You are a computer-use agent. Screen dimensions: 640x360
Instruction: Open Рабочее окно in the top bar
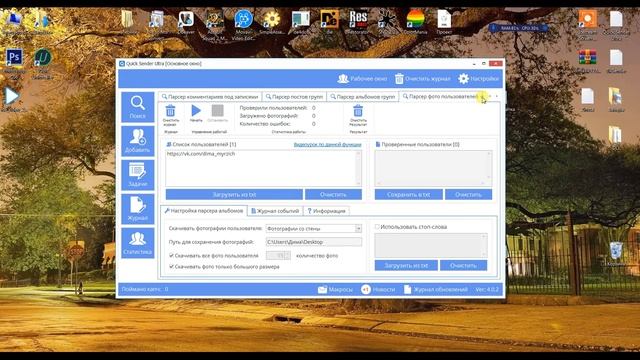[x=362, y=79]
